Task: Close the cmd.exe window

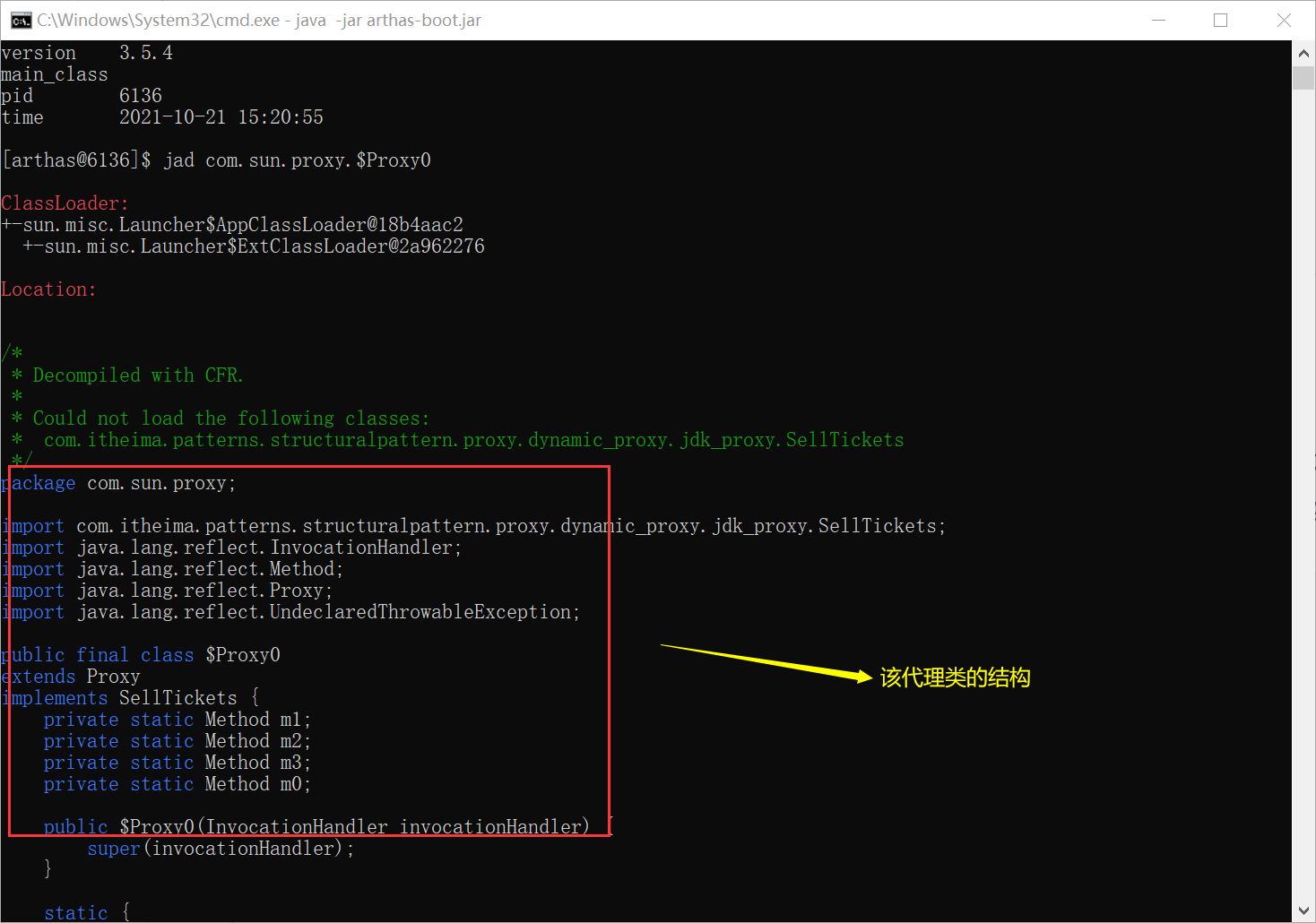Action: [1284, 20]
